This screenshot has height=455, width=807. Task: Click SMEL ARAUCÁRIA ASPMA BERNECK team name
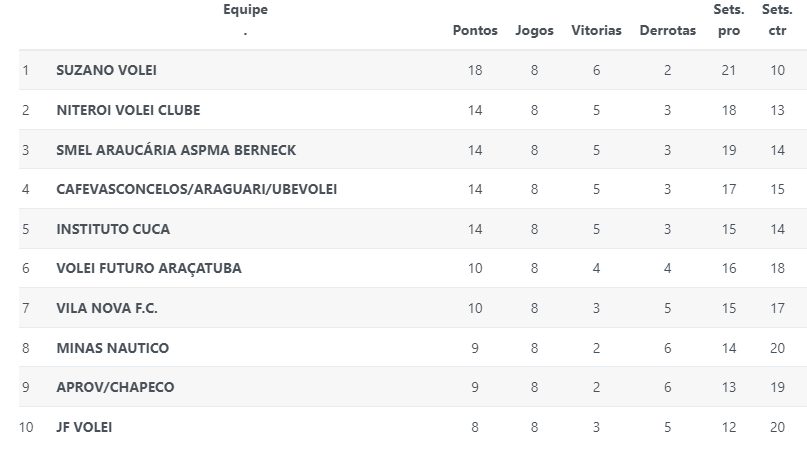pos(176,150)
